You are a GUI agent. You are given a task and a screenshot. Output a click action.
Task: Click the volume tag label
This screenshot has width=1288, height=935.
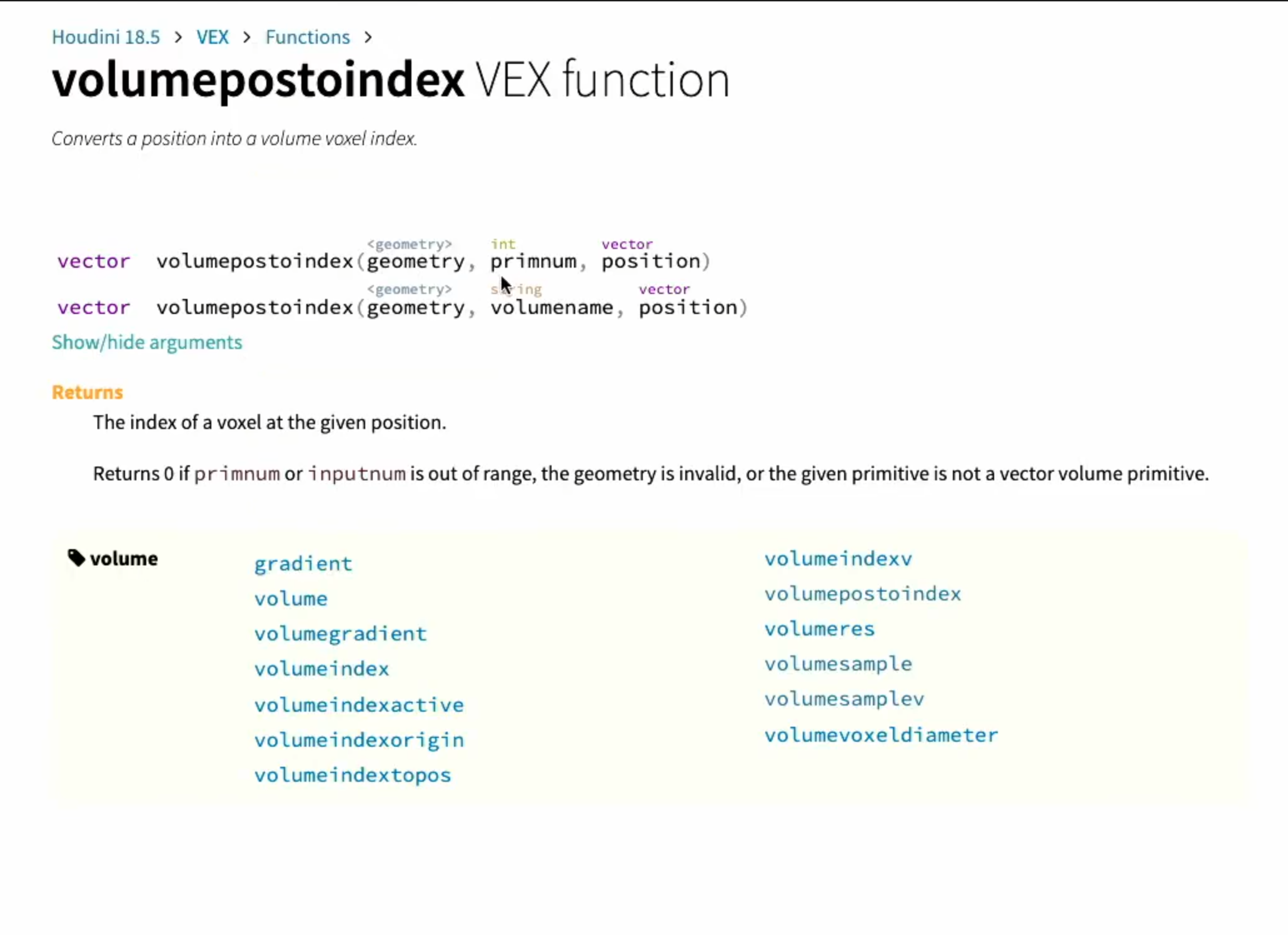click(124, 558)
